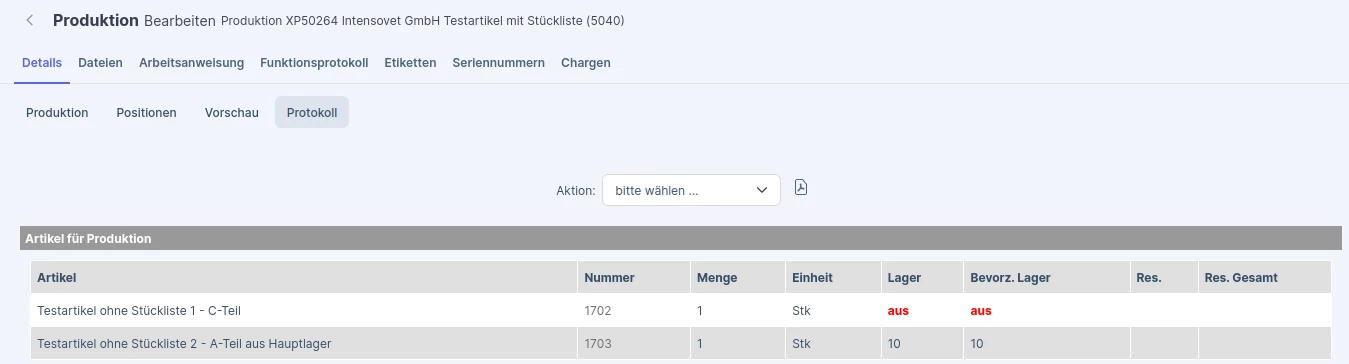Select the Funktionsprotokoll tab
The width and height of the screenshot is (1349, 364).
click(x=314, y=62)
